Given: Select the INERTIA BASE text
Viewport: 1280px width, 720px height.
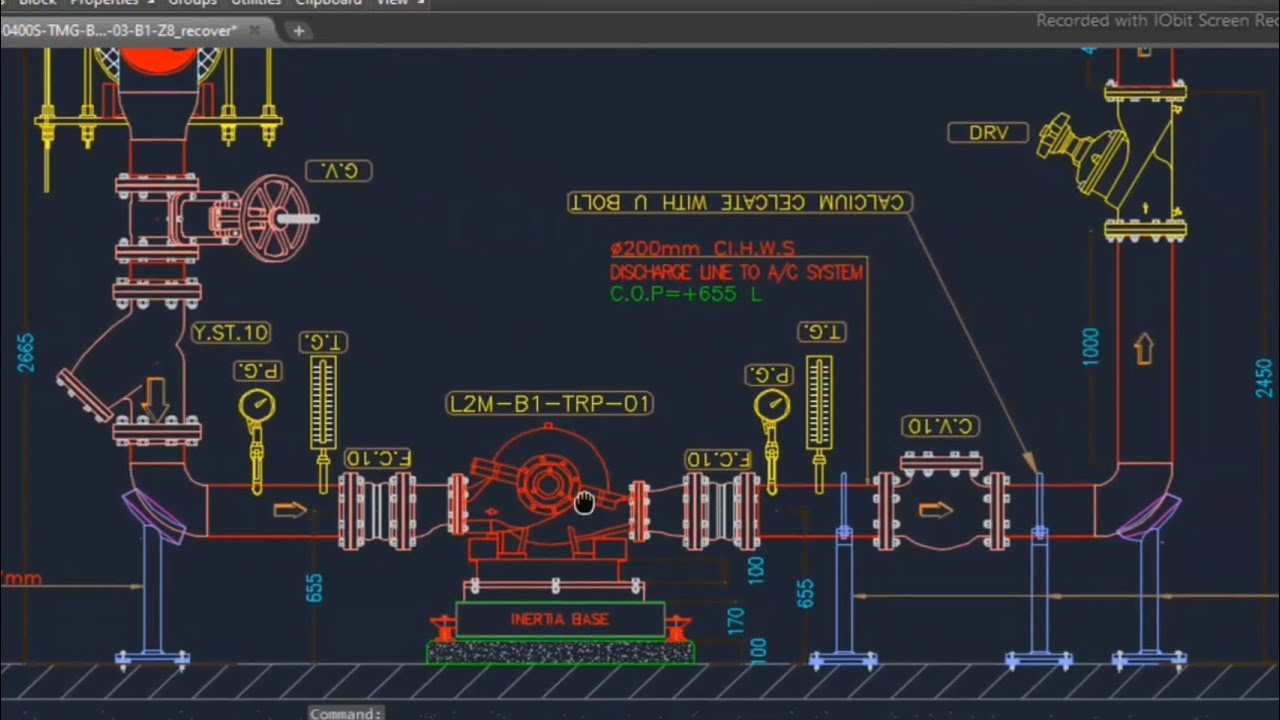Looking at the screenshot, I should (x=559, y=619).
